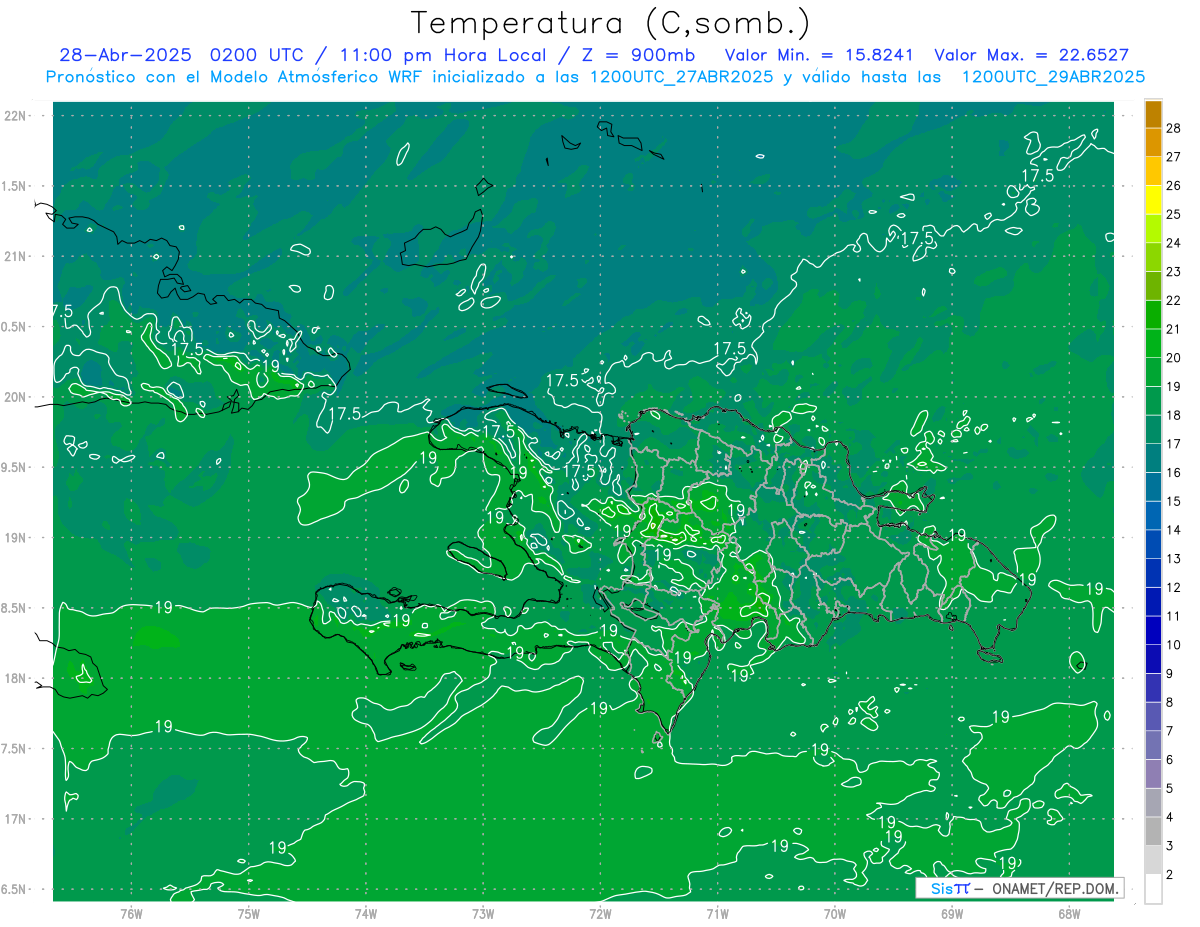Image resolution: width=1200 pixels, height=927 pixels.
Task: Click the '21N' latitude axis label
Action: click(x=15, y=256)
